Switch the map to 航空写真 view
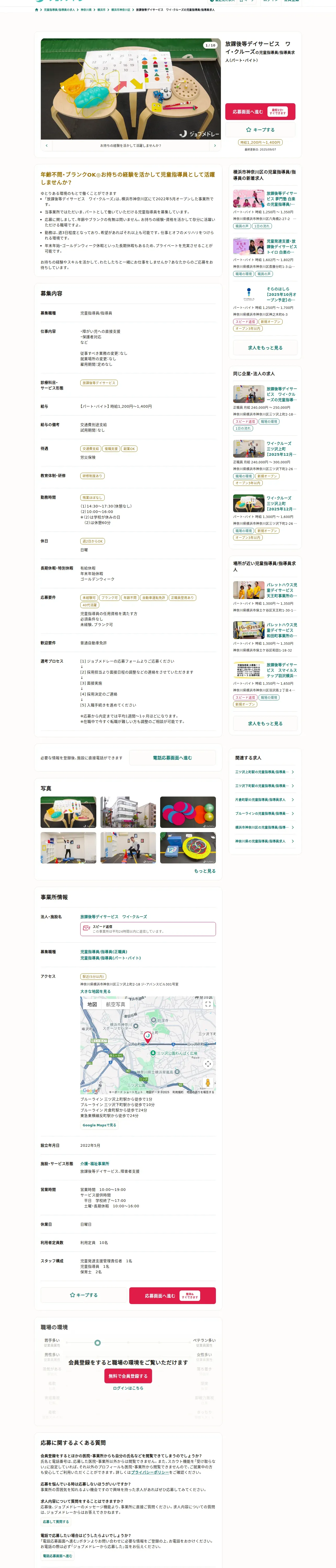 tap(116, 1004)
